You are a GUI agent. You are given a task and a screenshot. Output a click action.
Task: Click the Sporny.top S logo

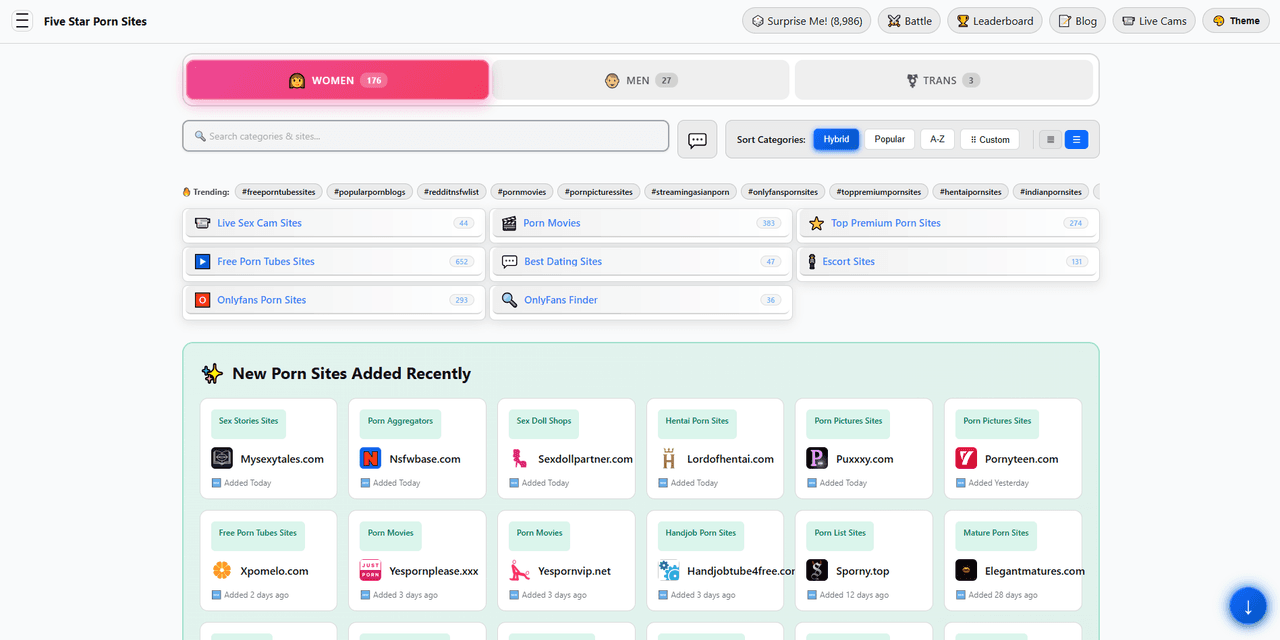[x=817, y=570]
